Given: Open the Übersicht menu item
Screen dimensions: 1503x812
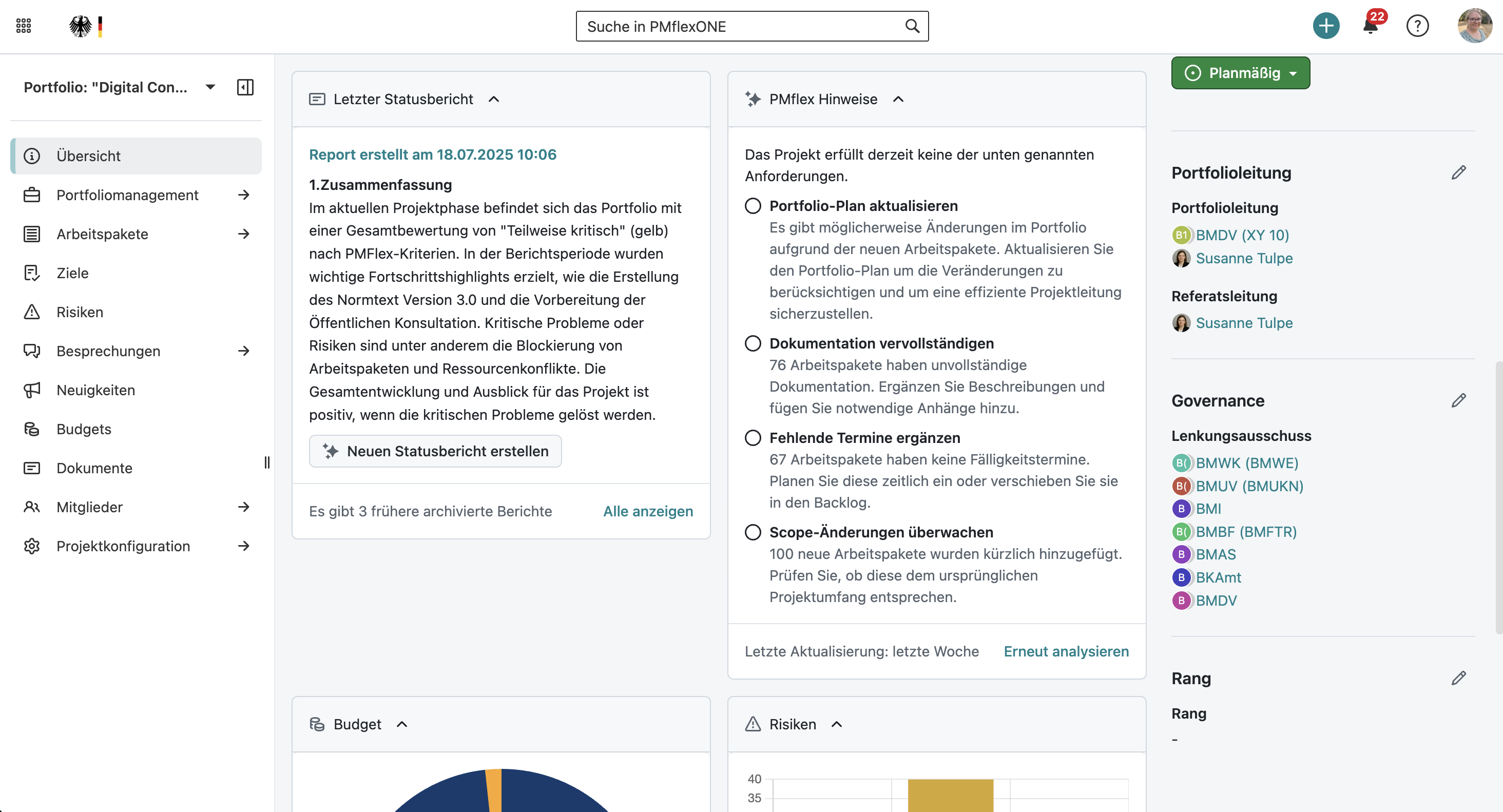Looking at the screenshot, I should [x=136, y=157].
